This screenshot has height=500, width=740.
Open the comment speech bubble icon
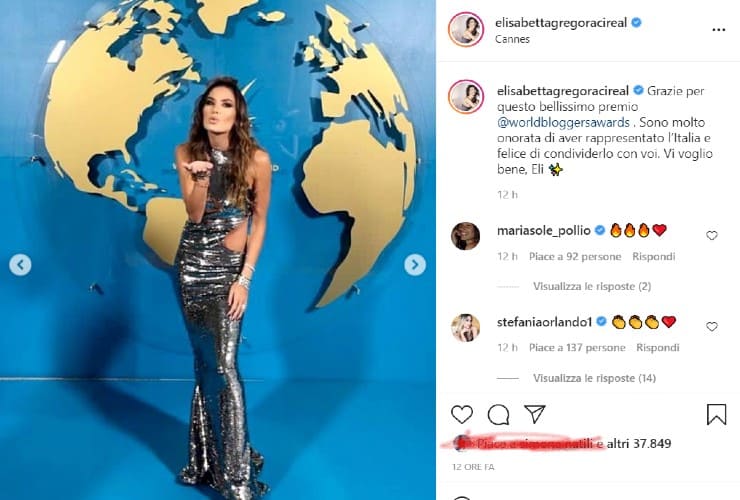pos(498,415)
